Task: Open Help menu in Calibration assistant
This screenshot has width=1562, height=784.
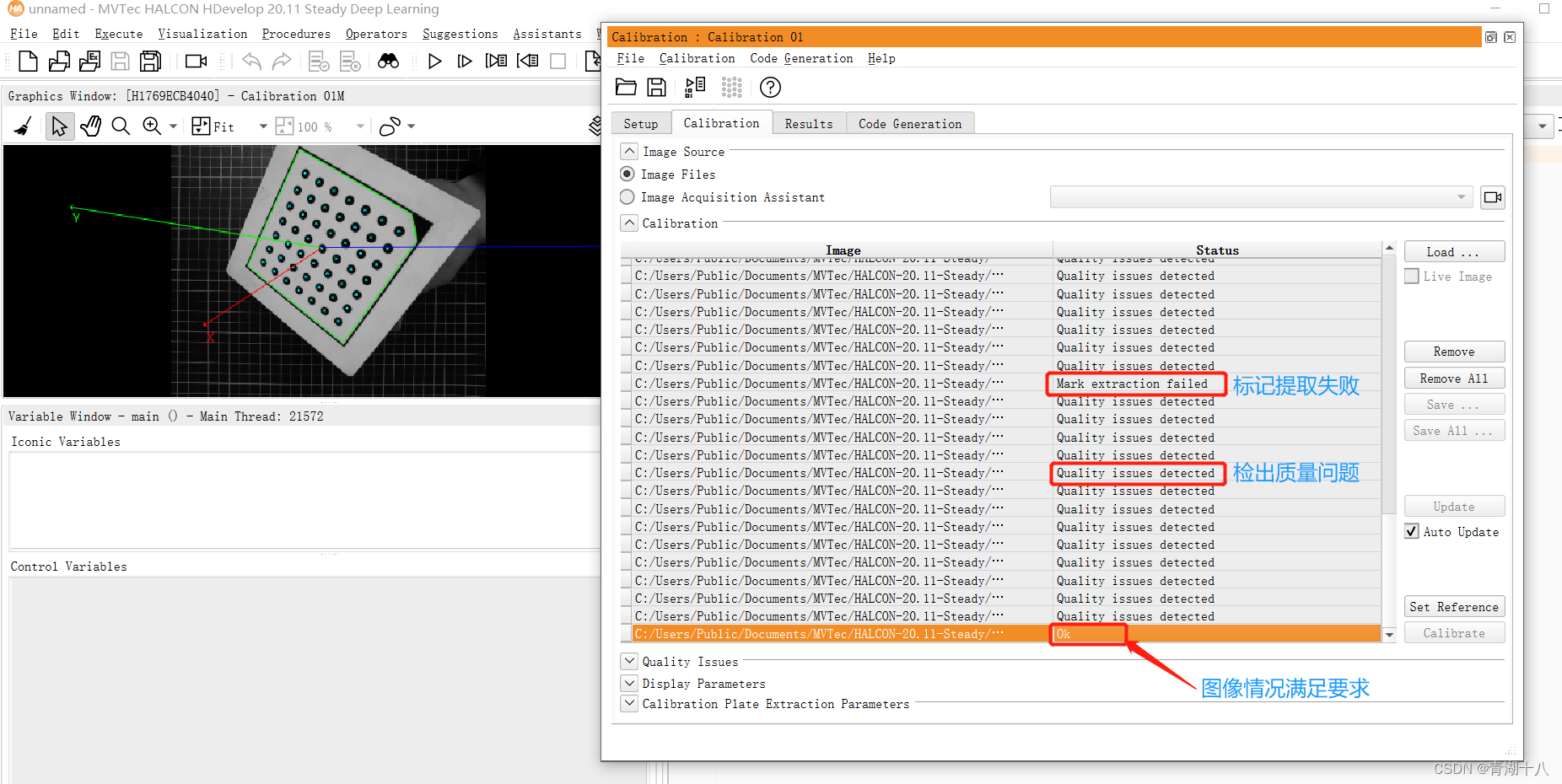Action: [881, 58]
